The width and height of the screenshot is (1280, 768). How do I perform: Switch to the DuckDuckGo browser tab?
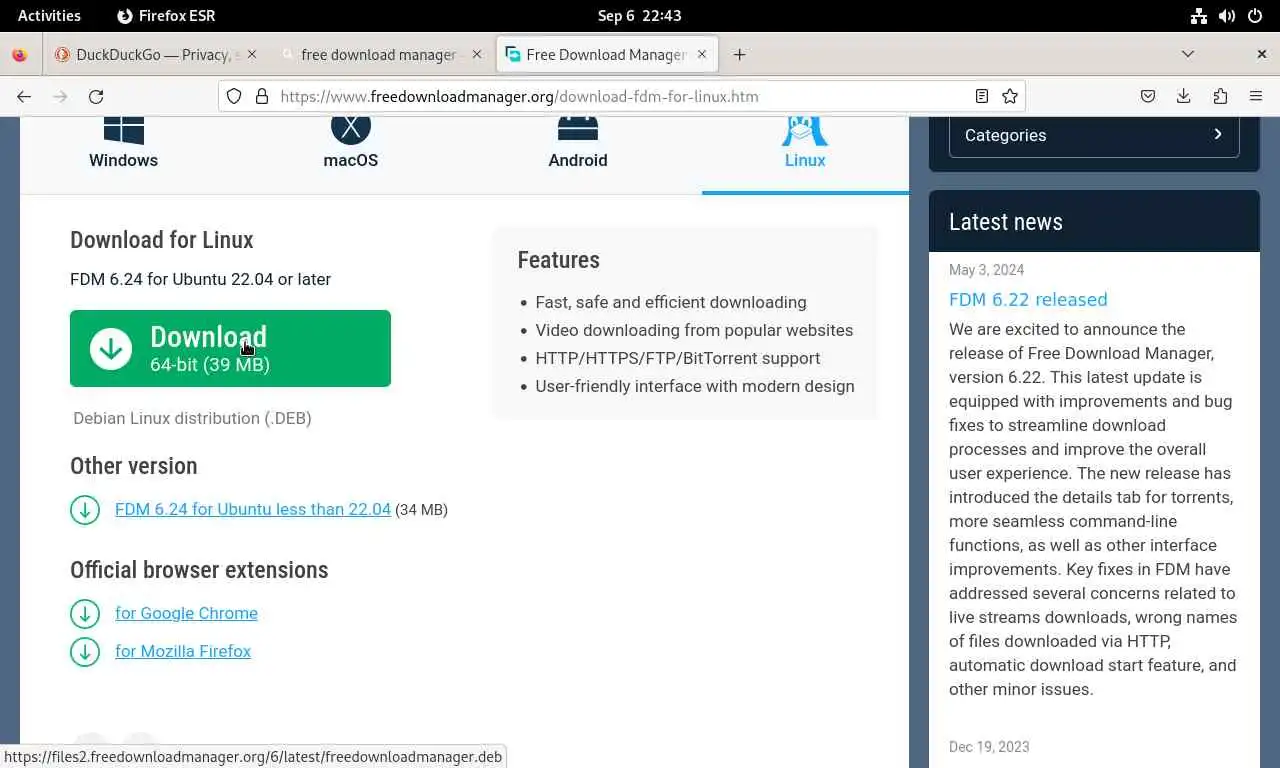(x=154, y=55)
